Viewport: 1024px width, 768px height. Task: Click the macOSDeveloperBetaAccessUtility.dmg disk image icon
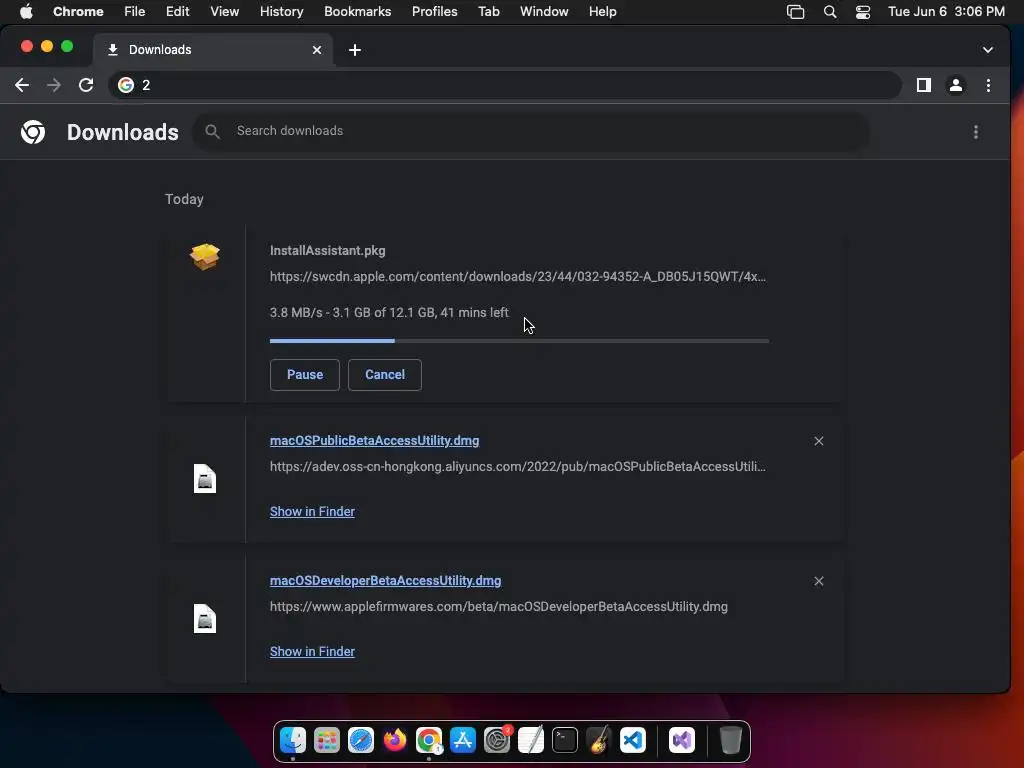tap(204, 618)
